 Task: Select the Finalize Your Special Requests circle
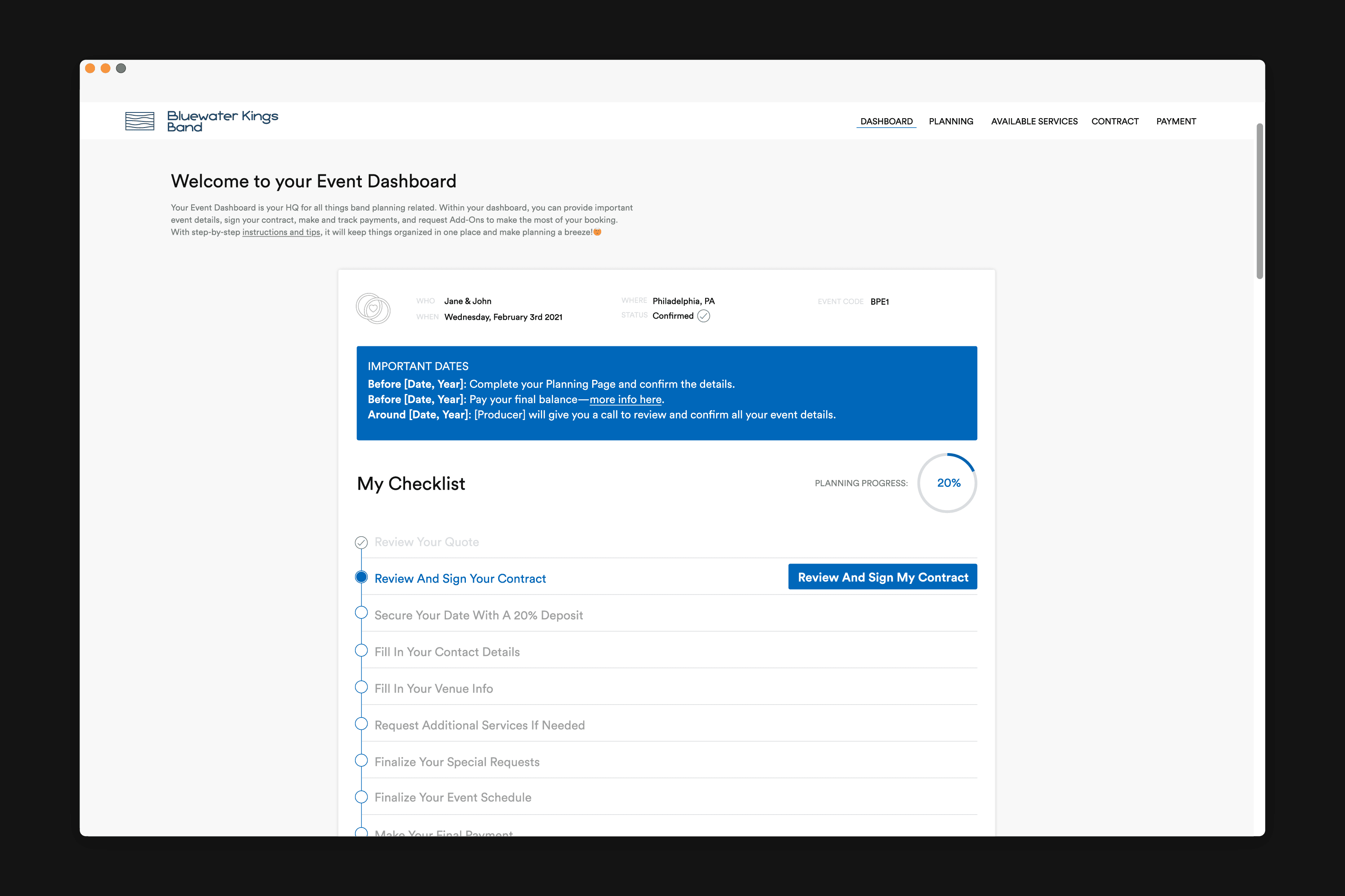pos(361,761)
